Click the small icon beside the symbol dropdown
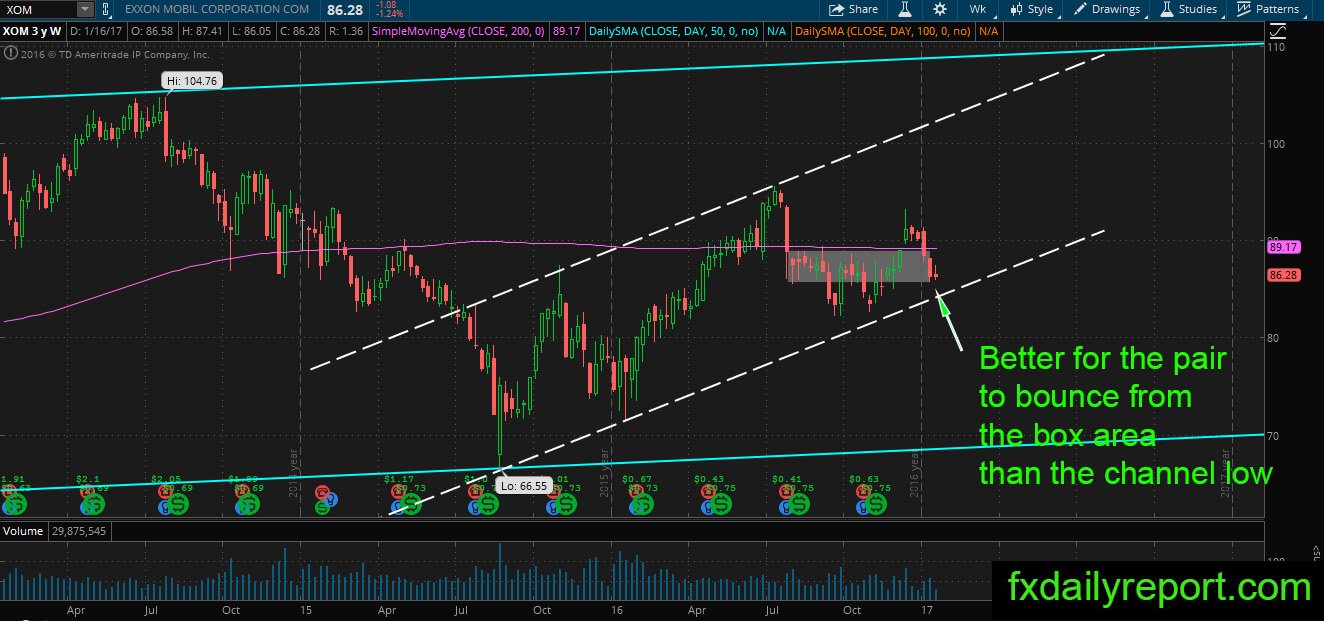The width and height of the screenshot is (1324, 621). (x=107, y=9)
